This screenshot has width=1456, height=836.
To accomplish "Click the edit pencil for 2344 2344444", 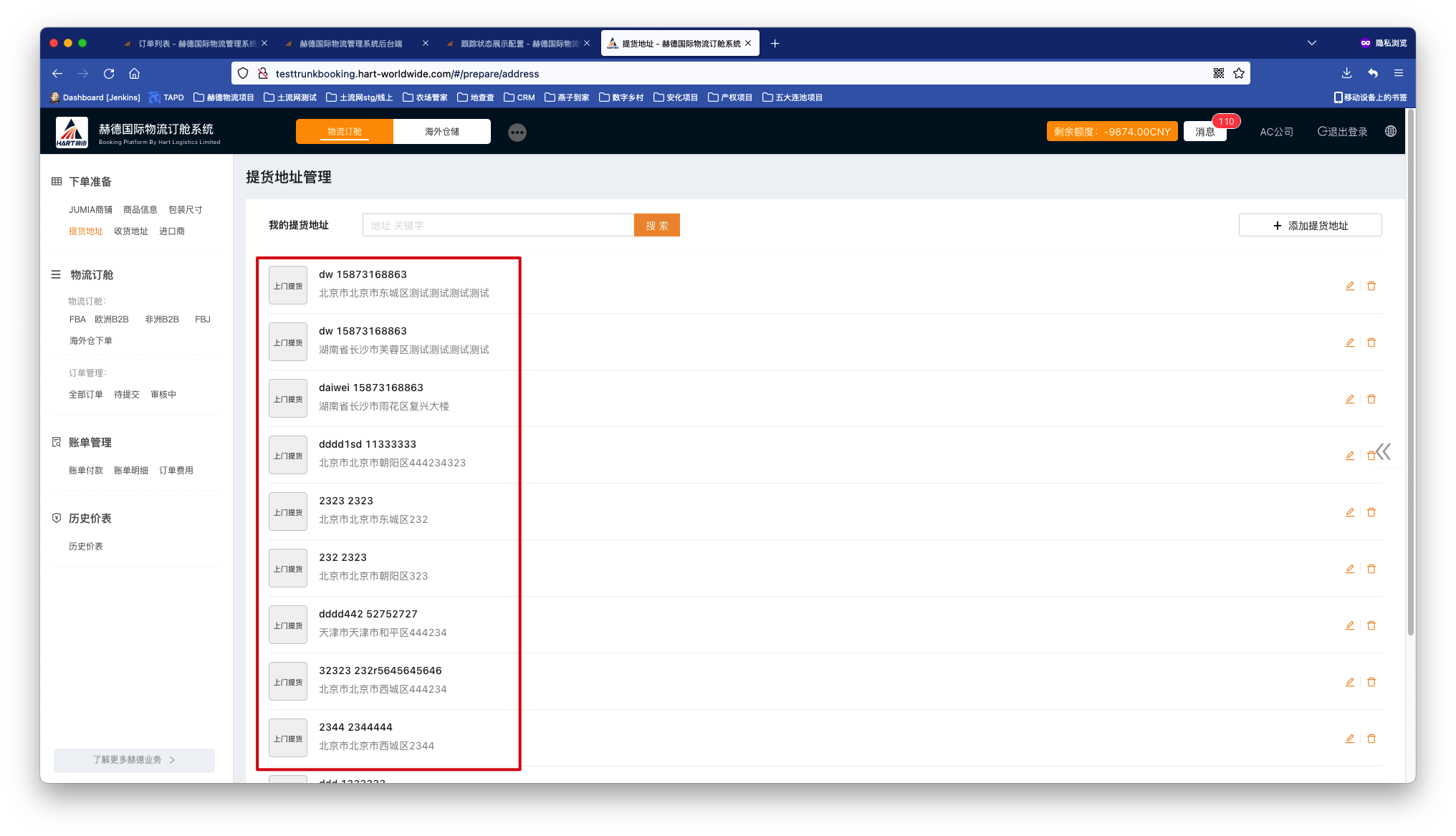I will point(1350,739).
